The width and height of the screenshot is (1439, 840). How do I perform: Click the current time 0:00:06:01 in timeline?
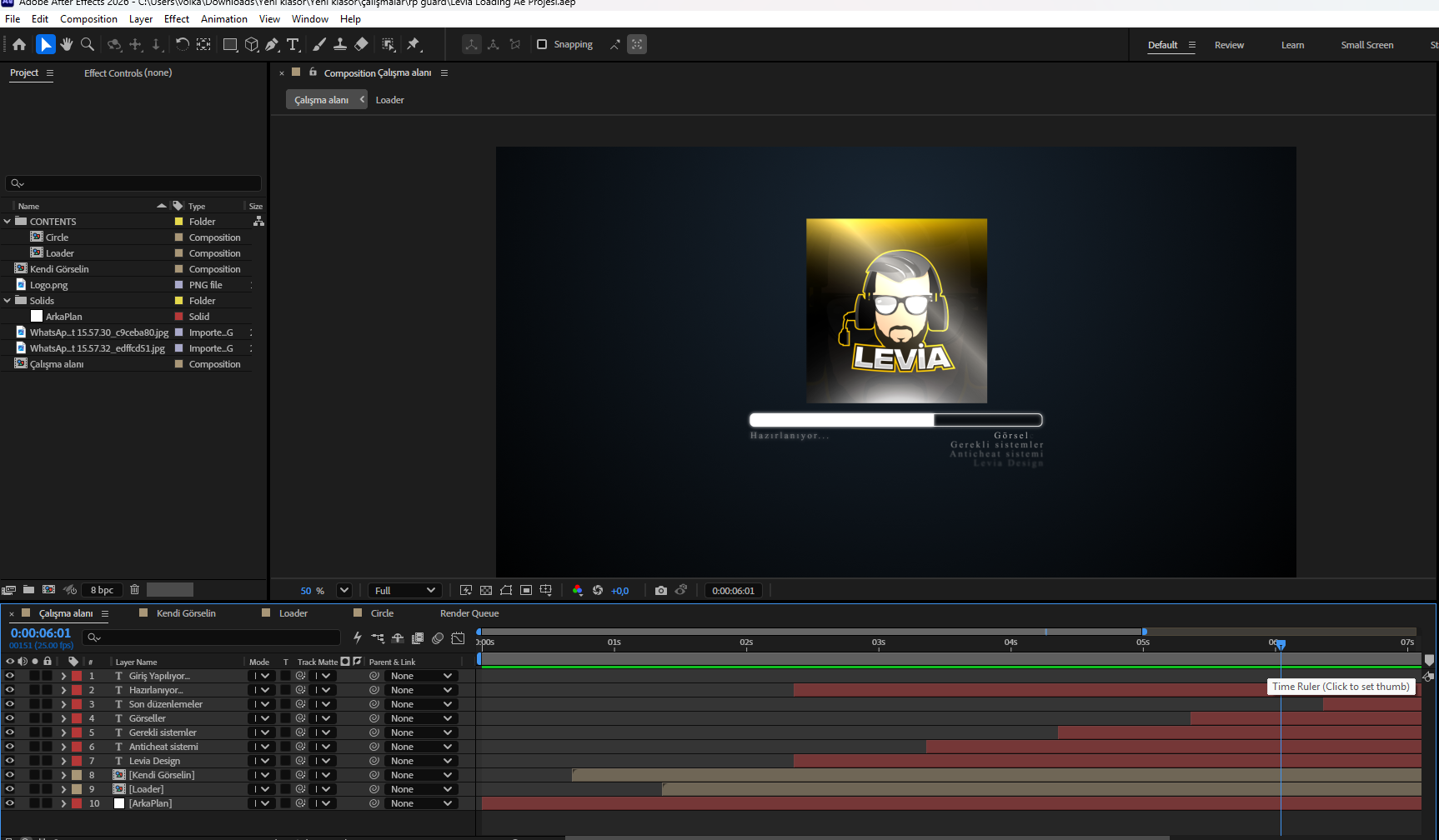coord(41,633)
